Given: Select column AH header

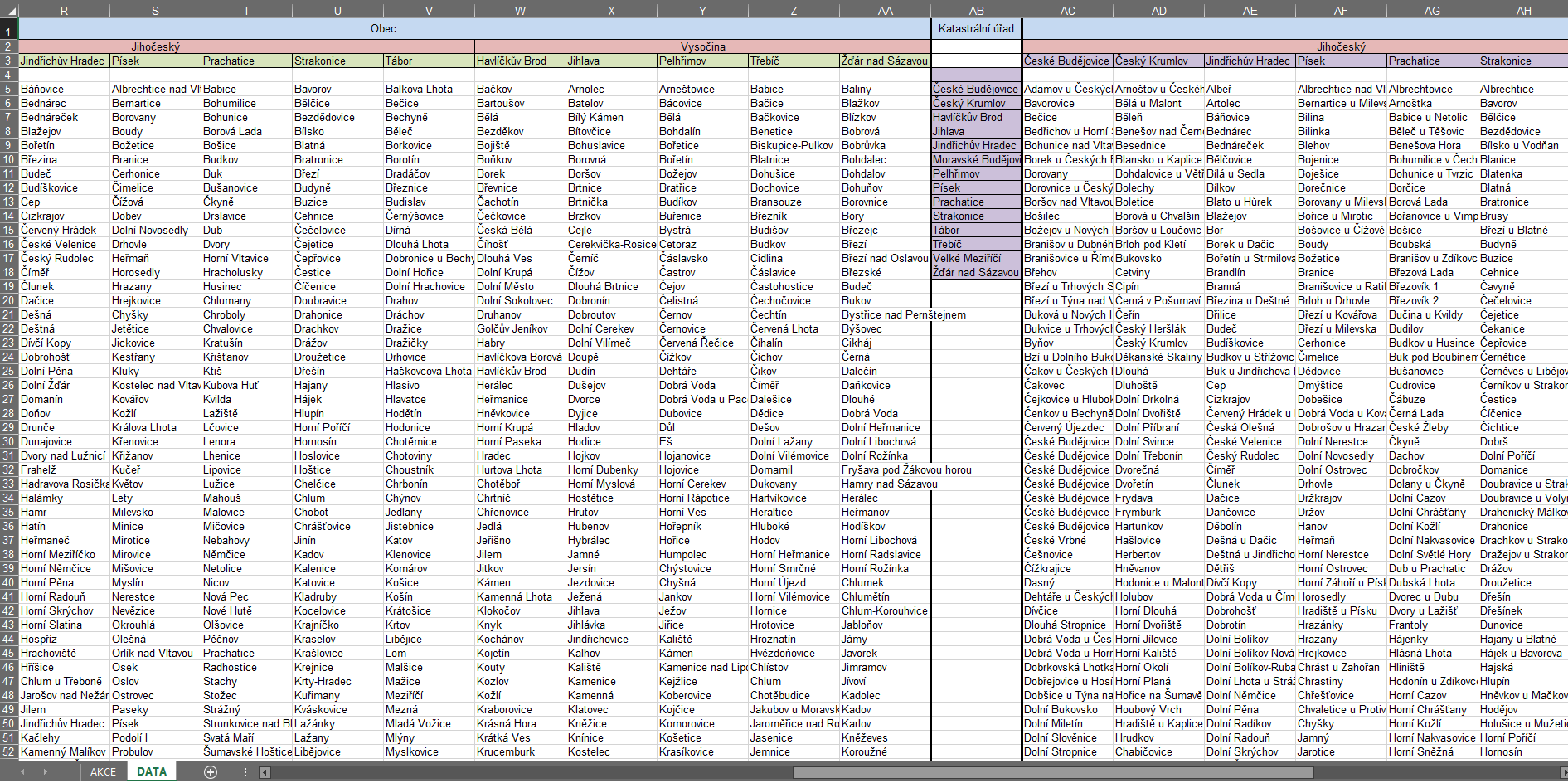Looking at the screenshot, I should tap(1522, 11).
